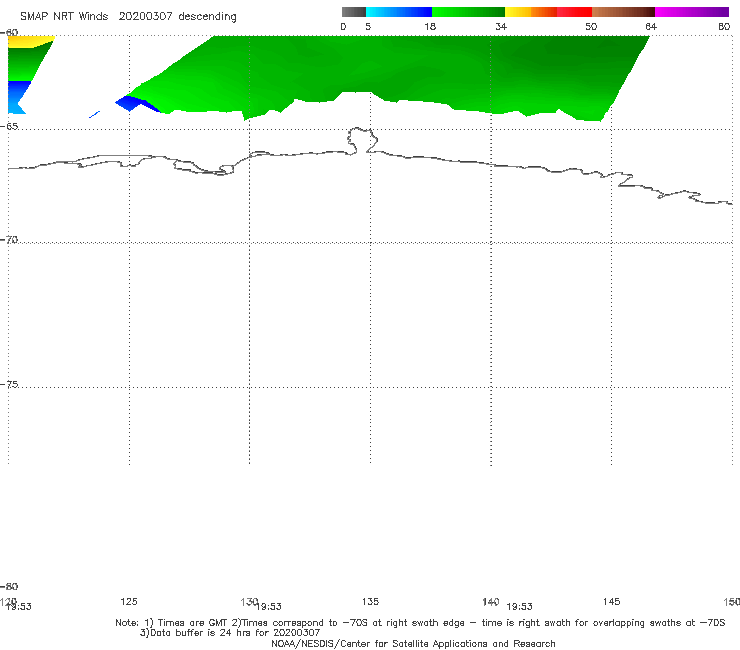This screenshot has height=650, width=740.
Task: Click color bar label '5'
Action: click(368, 27)
